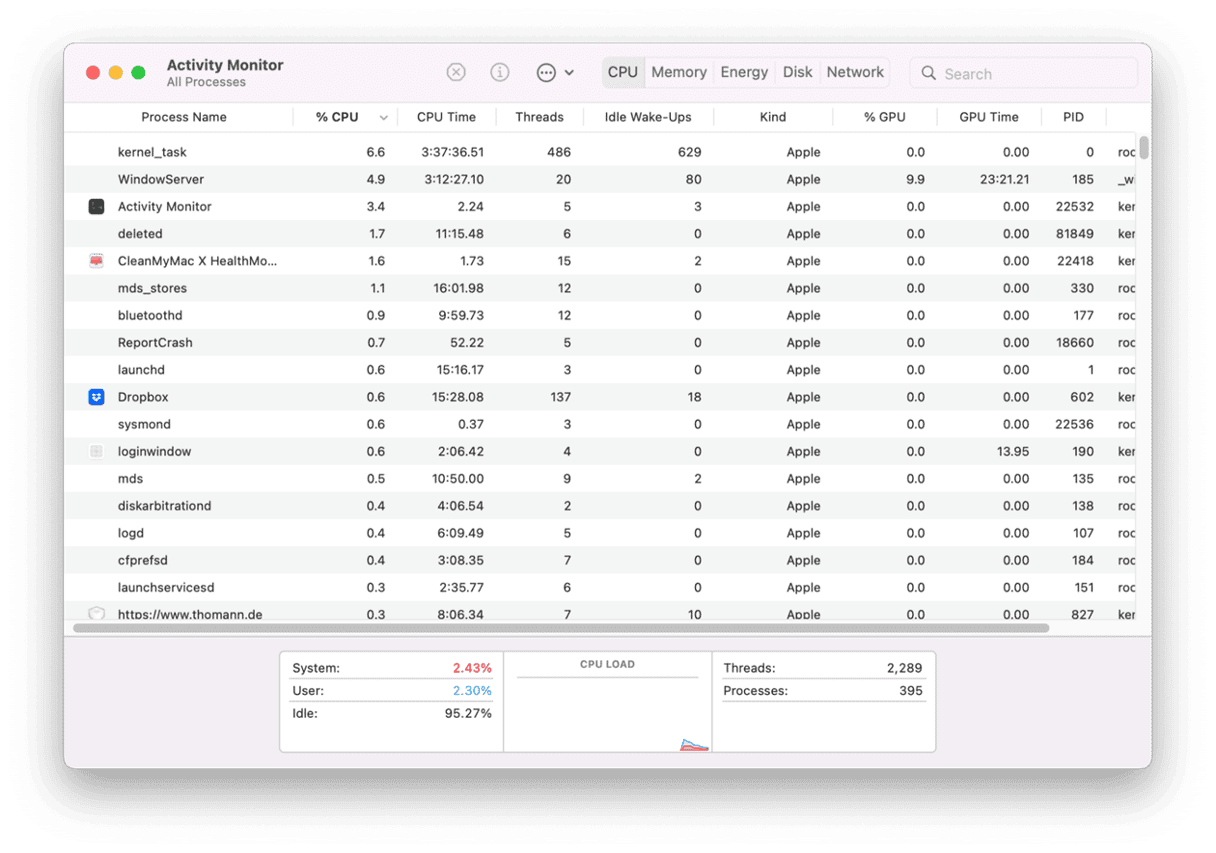
Task: Click the loginwindow process icon
Action: click(x=96, y=452)
